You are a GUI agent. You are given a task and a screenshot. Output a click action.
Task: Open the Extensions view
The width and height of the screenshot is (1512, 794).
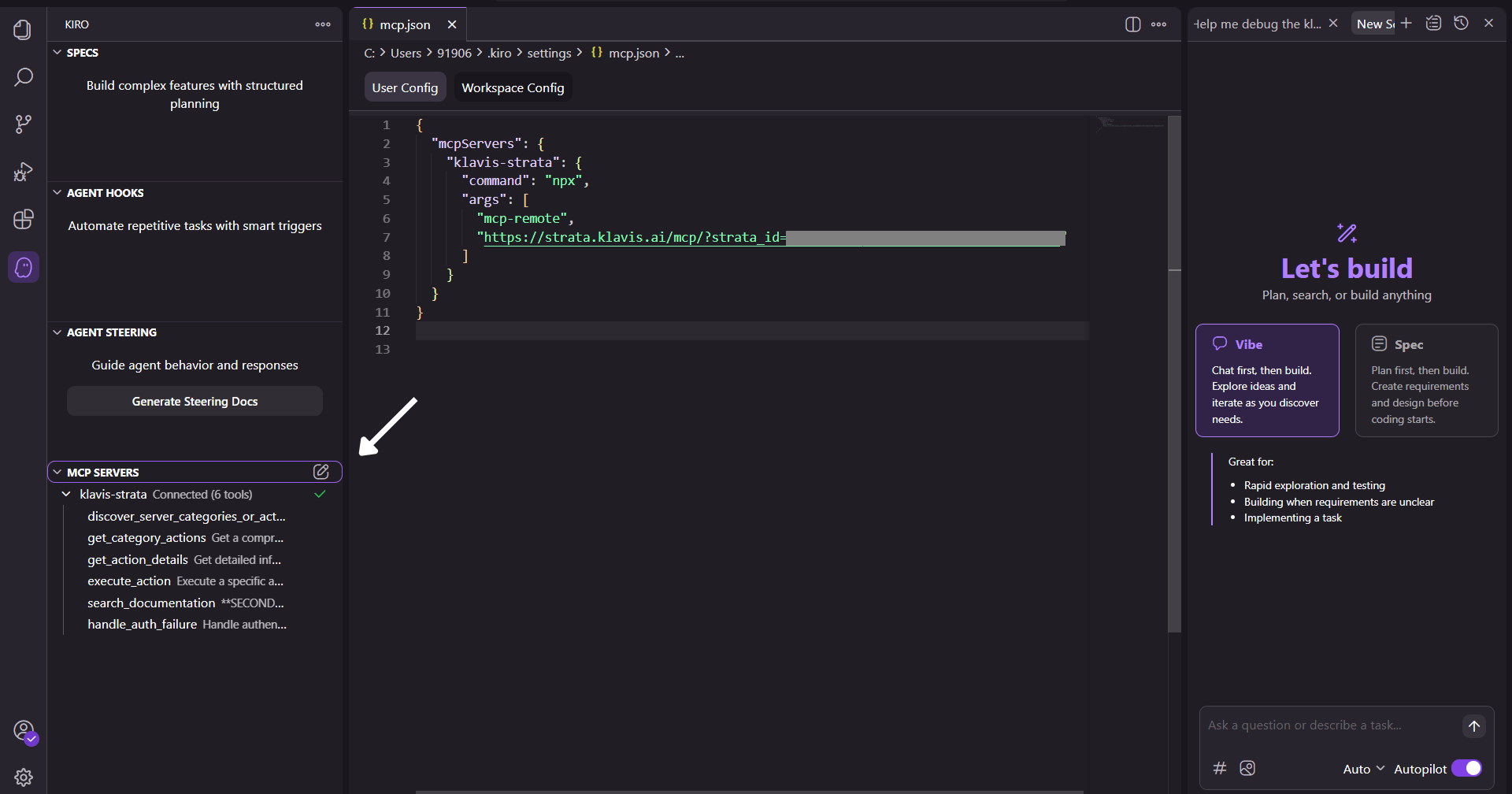(23, 219)
